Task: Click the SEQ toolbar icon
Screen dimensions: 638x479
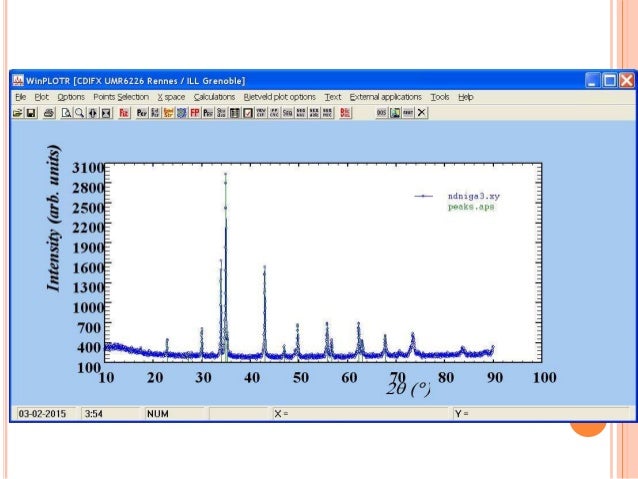Action: point(288,113)
